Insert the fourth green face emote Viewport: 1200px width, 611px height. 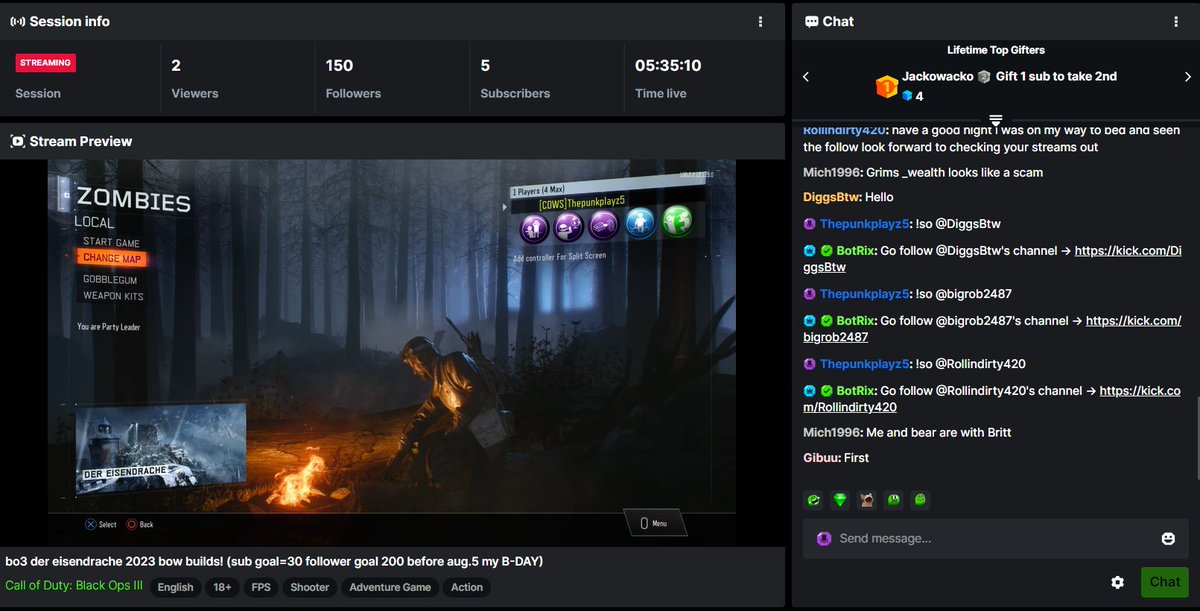892,499
